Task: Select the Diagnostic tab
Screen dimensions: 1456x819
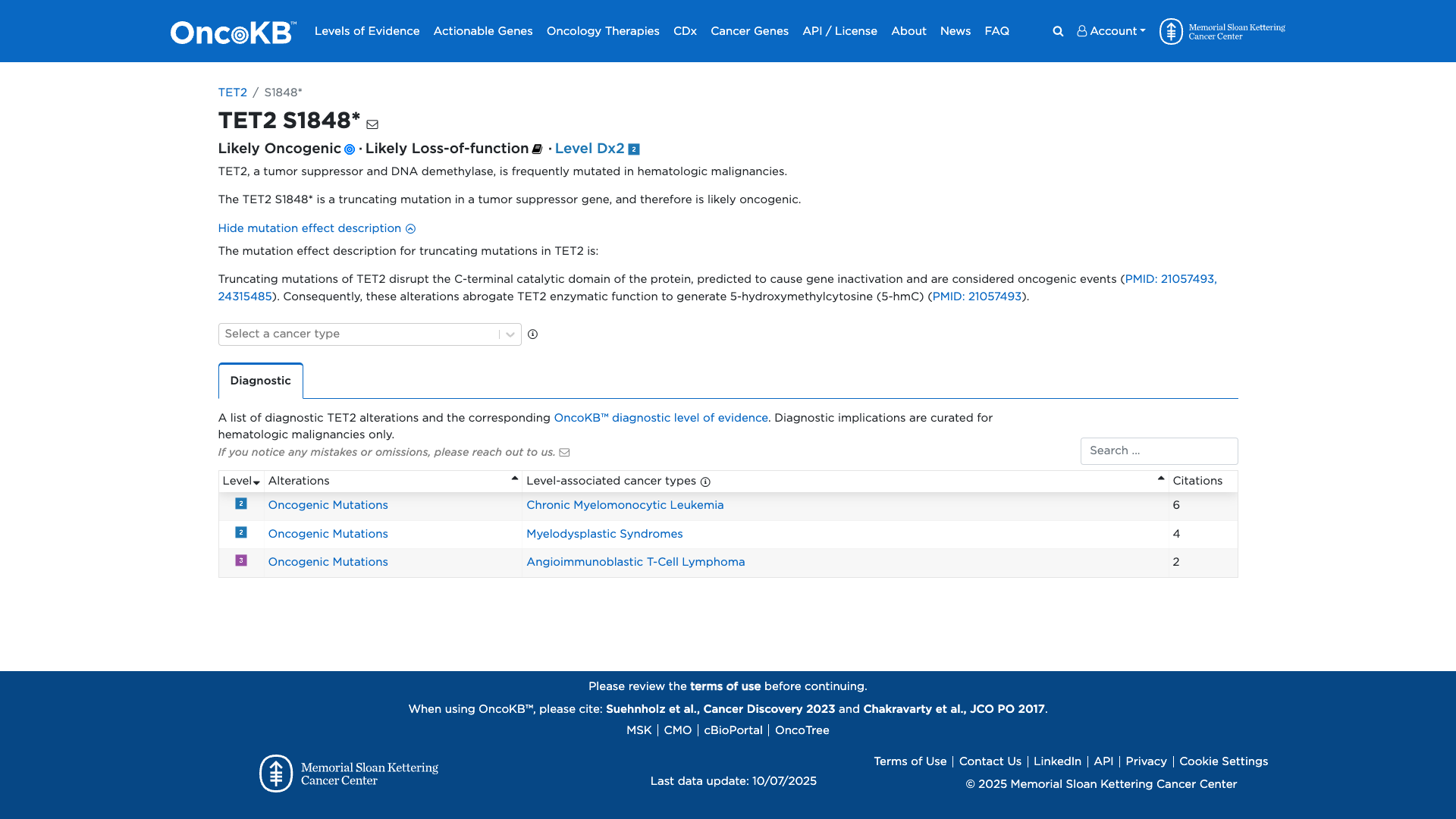Action: [x=260, y=381]
